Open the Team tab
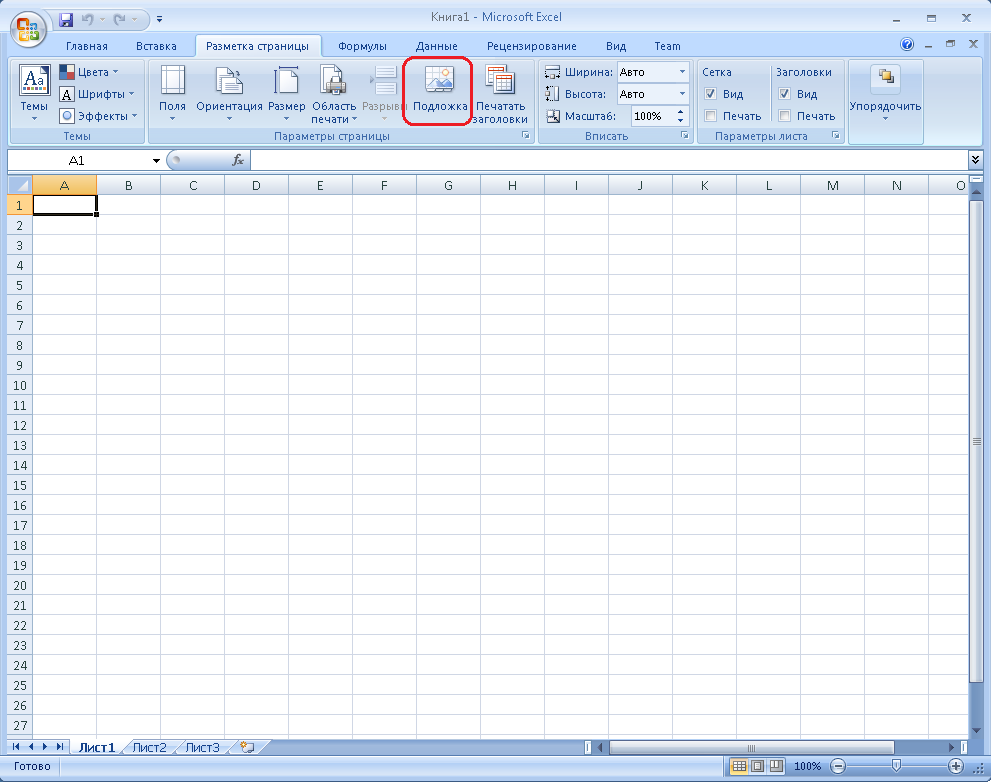 667,46
